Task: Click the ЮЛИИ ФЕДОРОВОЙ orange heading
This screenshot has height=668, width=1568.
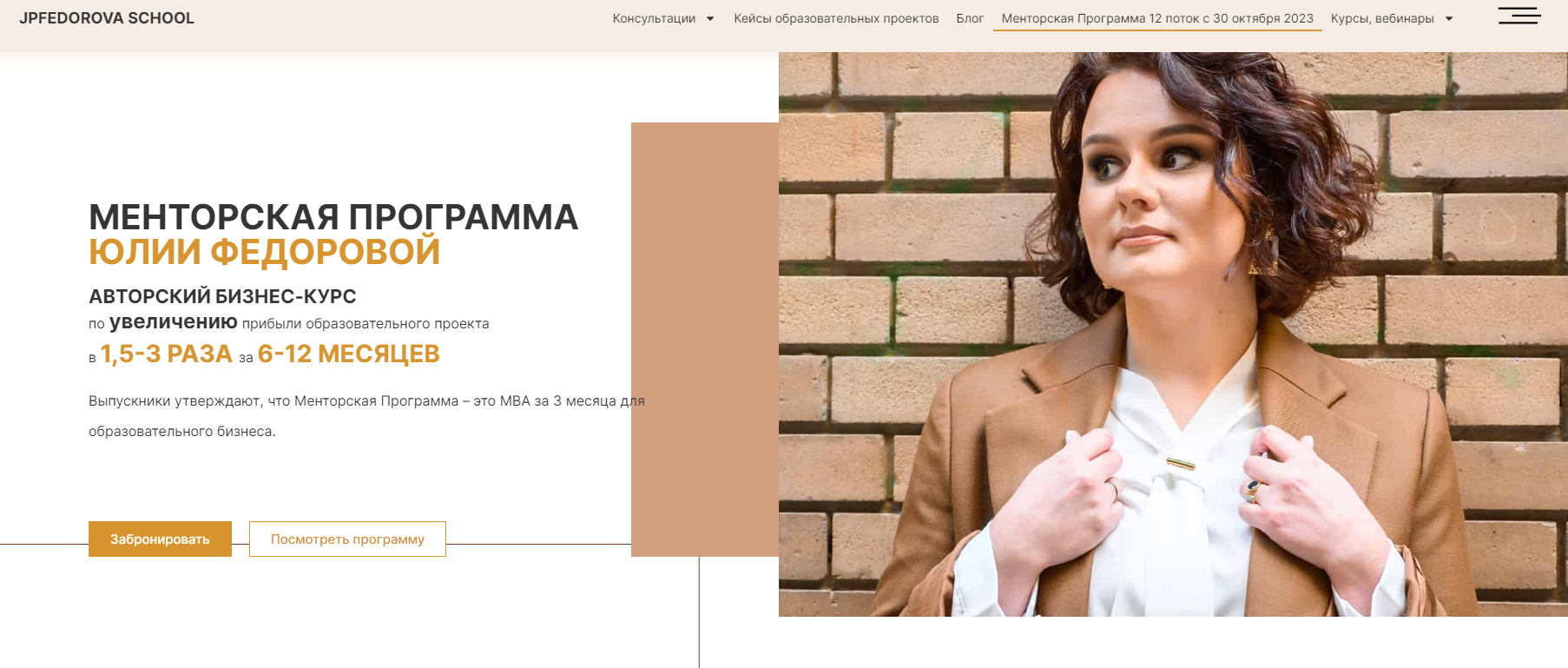Action: click(x=265, y=252)
